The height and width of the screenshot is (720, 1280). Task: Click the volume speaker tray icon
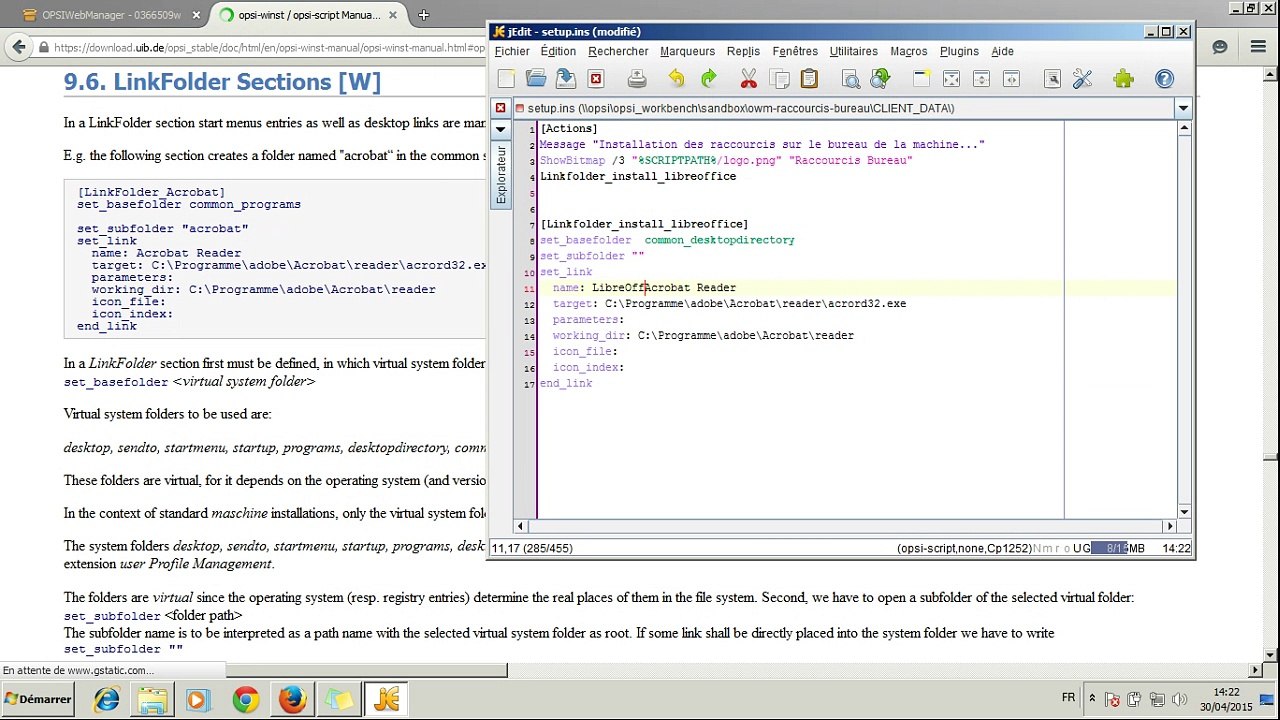(1178, 700)
